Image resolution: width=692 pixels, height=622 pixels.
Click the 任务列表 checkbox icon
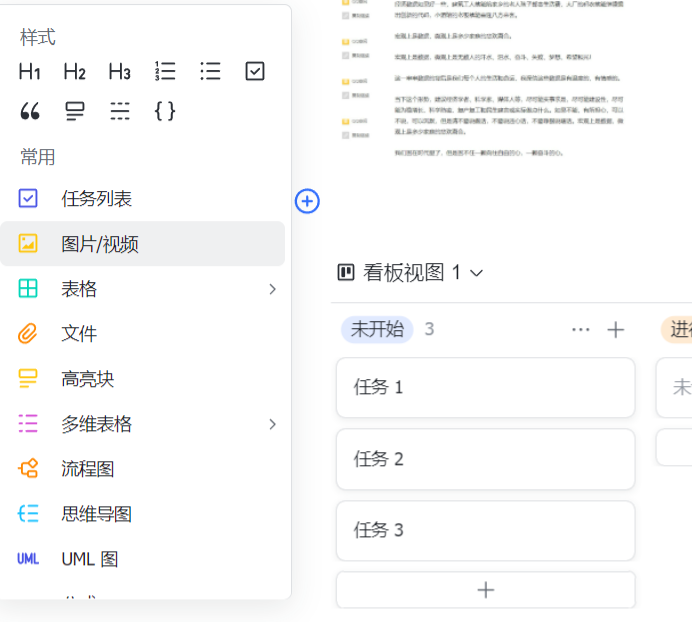tap(28, 198)
